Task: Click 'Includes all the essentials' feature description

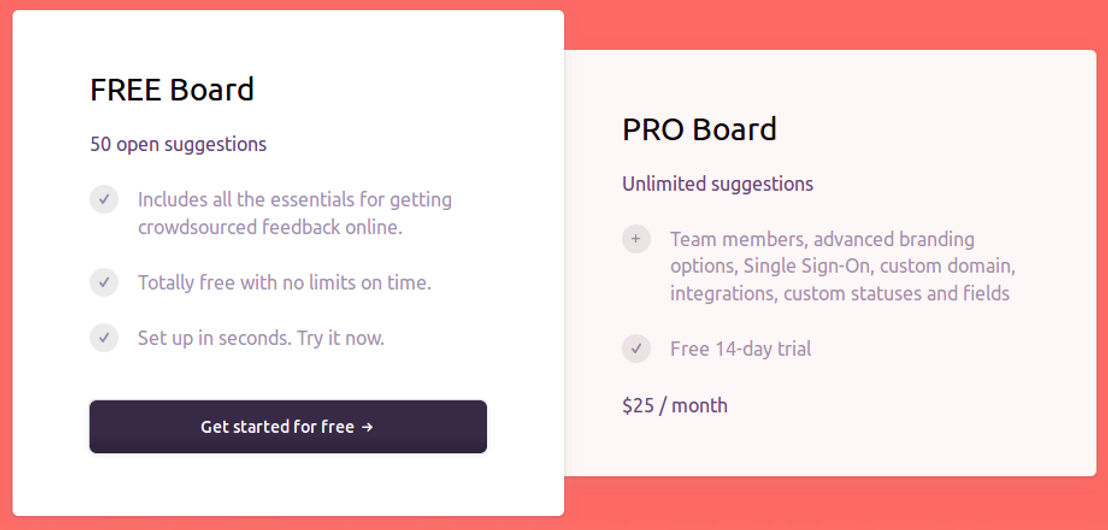Action: (x=295, y=213)
